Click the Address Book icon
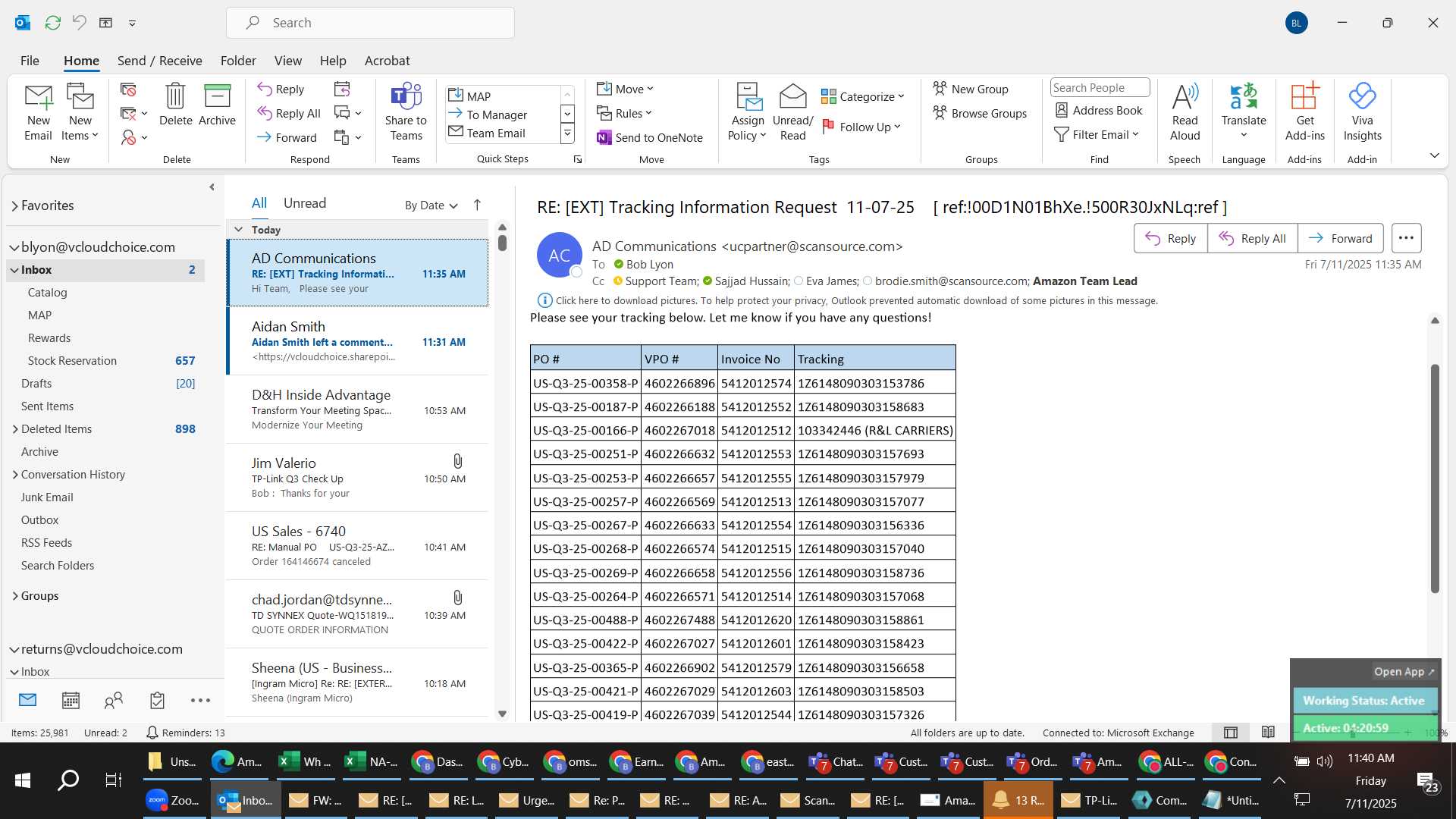The width and height of the screenshot is (1456, 819). (x=1062, y=110)
